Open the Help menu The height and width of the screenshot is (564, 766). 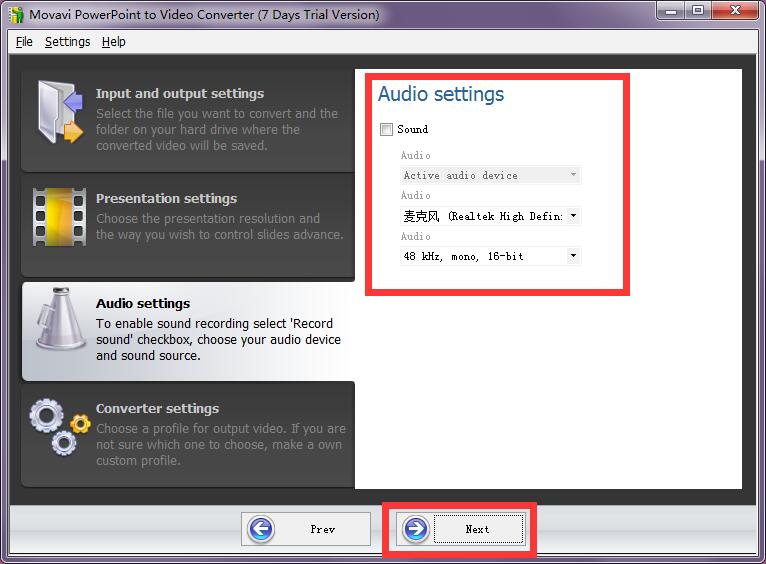coord(113,42)
